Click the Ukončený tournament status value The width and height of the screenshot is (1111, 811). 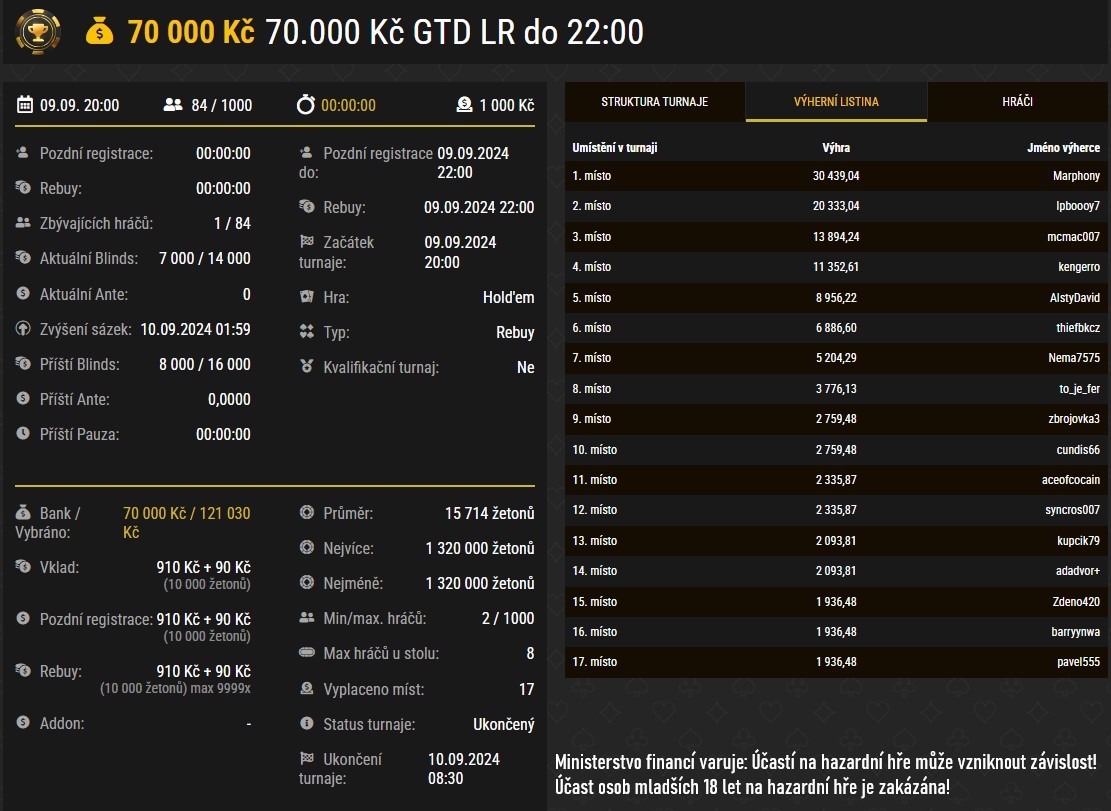click(x=504, y=724)
